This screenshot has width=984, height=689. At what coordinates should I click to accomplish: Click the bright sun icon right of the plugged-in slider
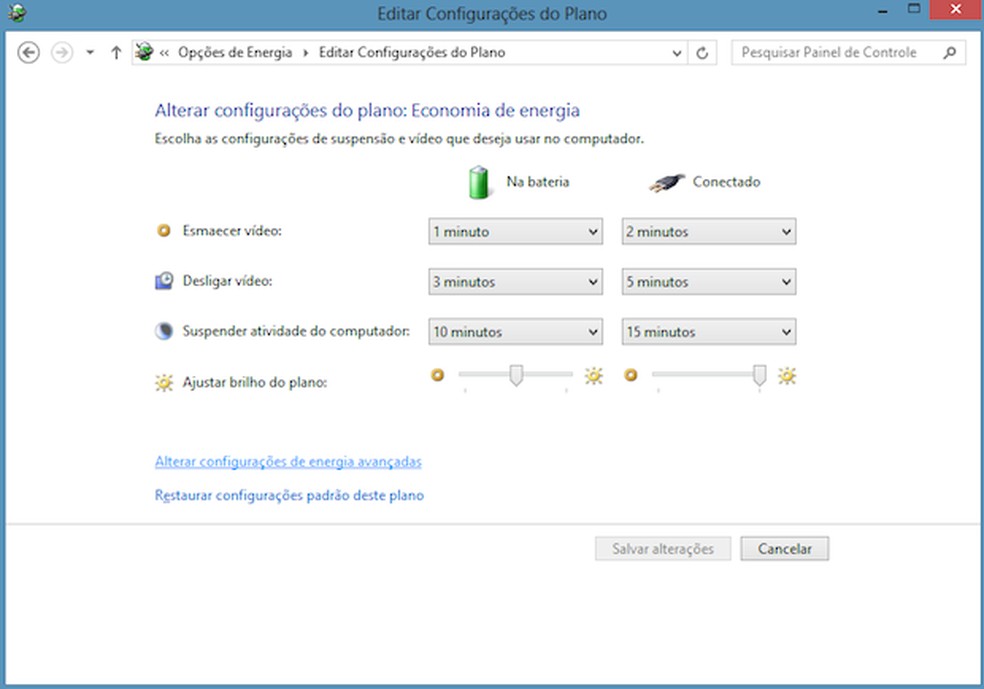click(x=787, y=376)
